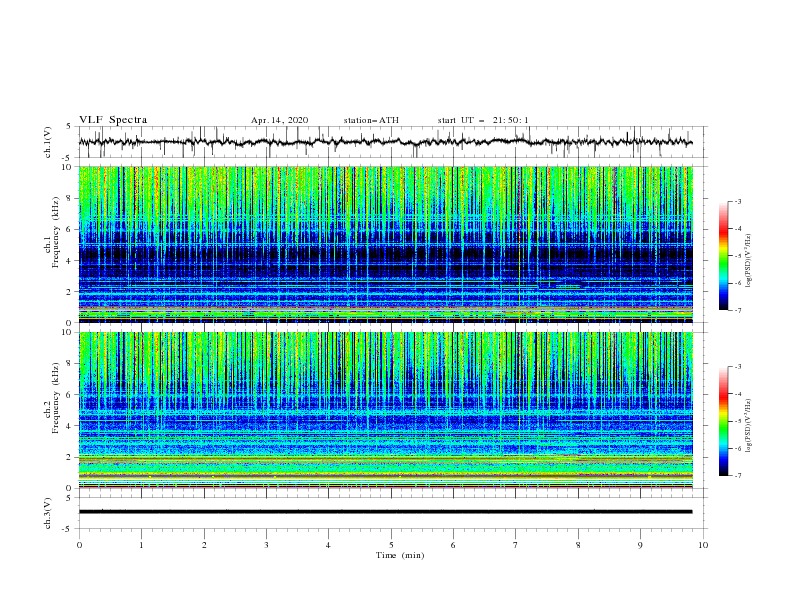Click time axis tick label "2"
The width and height of the screenshot is (792, 612).
(204, 545)
